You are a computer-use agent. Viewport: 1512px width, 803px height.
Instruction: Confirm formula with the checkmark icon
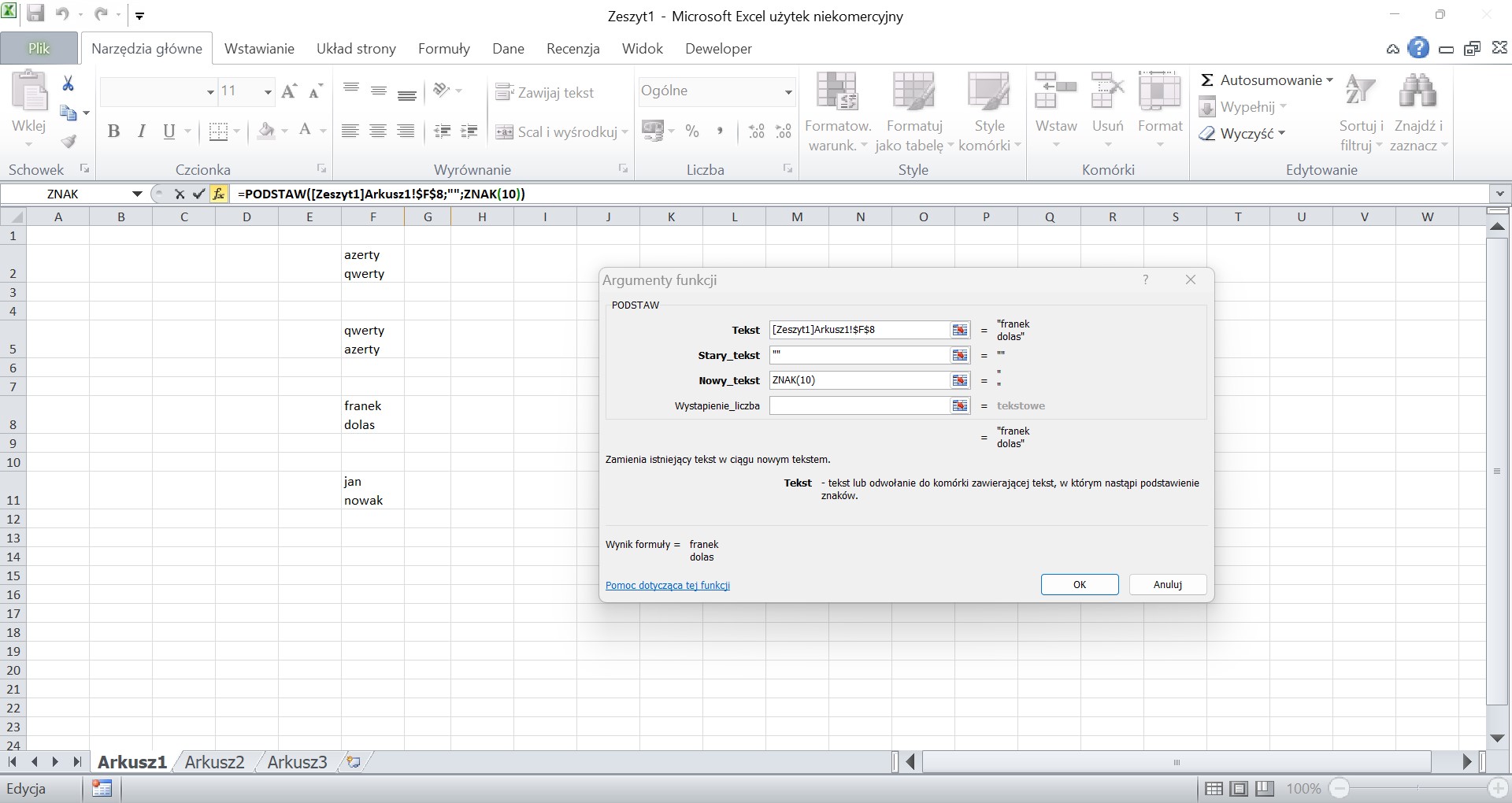coord(198,194)
